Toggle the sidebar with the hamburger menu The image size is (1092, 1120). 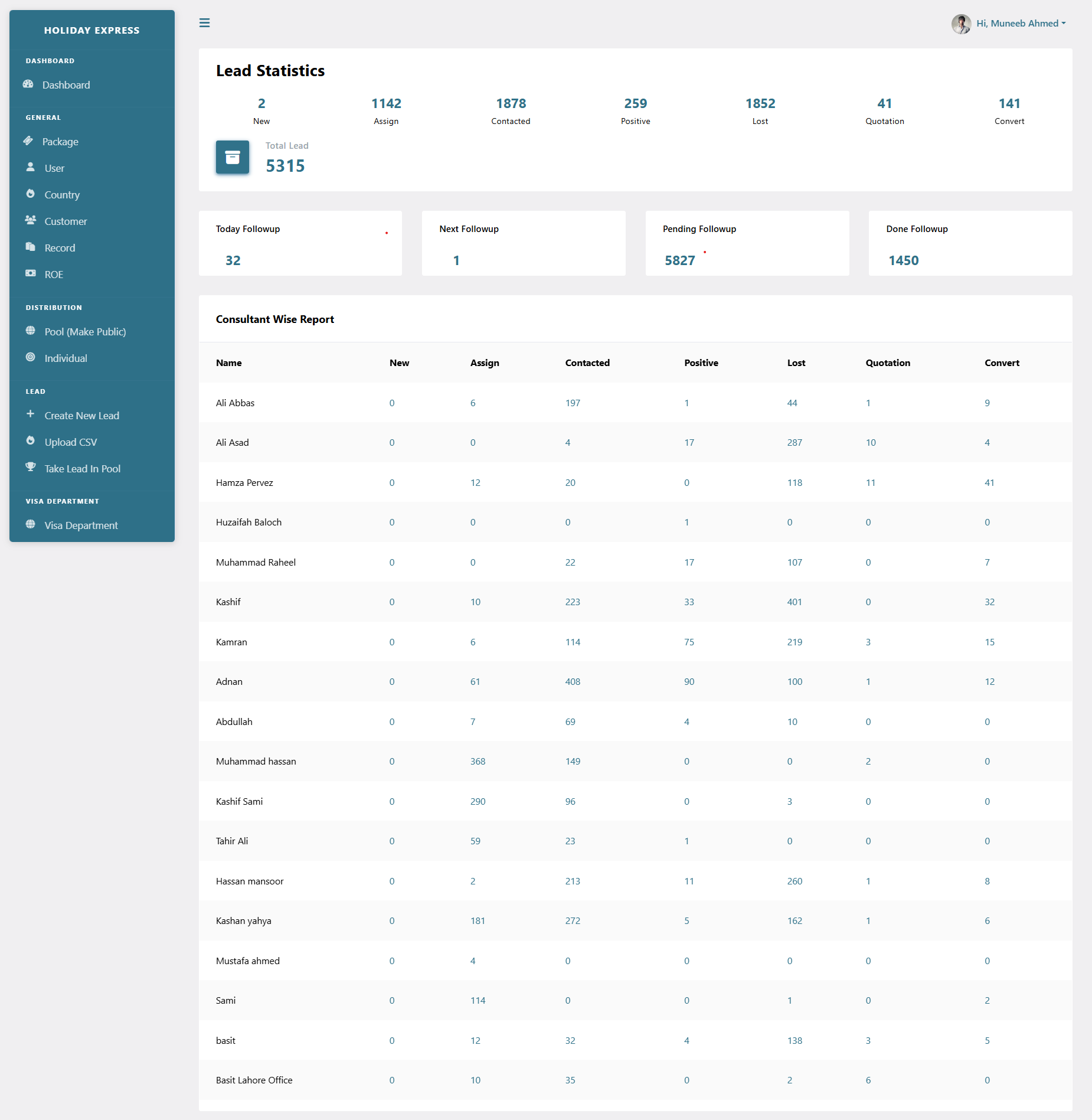click(x=205, y=23)
